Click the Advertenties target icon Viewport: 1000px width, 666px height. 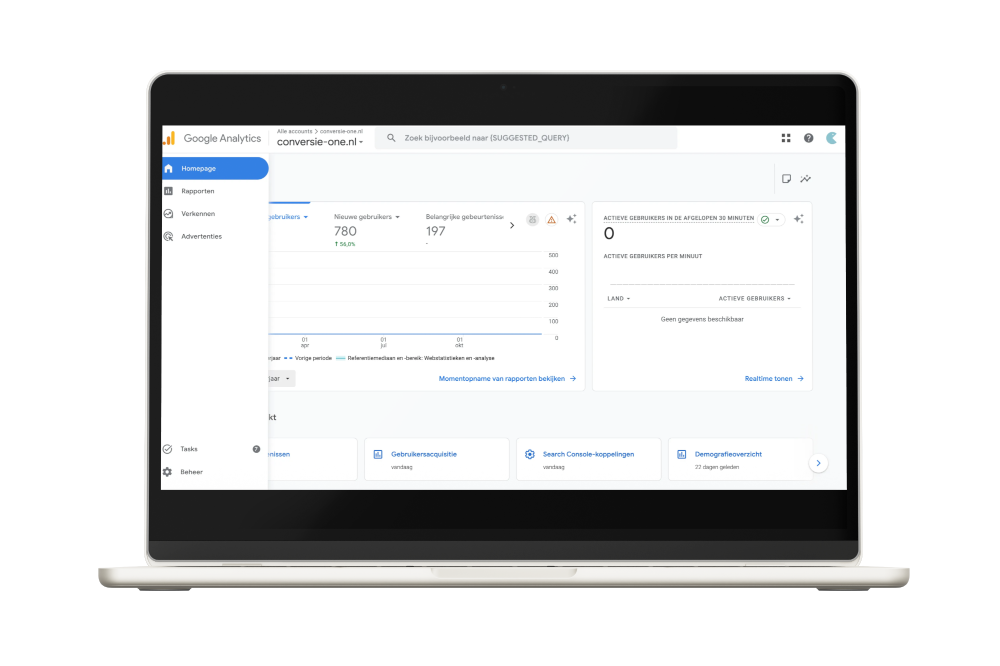click(x=168, y=236)
